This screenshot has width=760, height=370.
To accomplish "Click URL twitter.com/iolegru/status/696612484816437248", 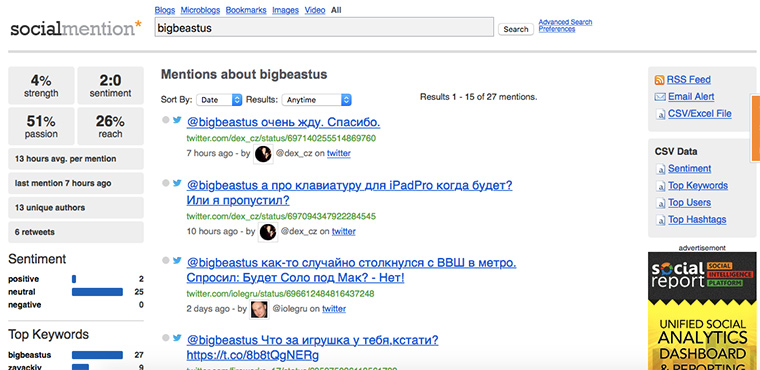I will (280, 293).
